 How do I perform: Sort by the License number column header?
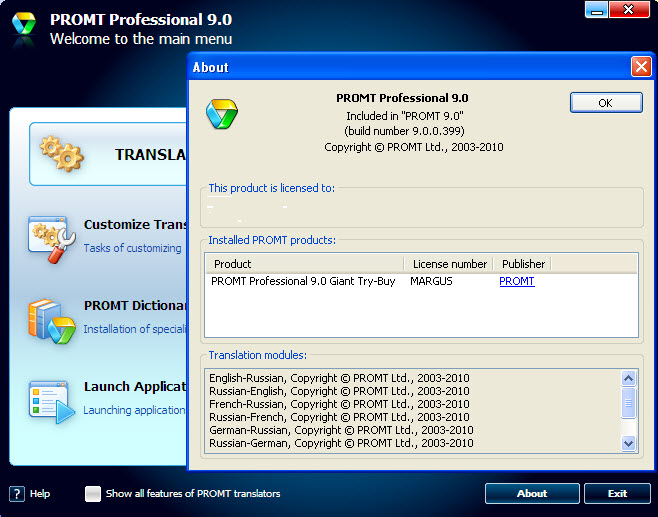pyautogui.click(x=449, y=264)
